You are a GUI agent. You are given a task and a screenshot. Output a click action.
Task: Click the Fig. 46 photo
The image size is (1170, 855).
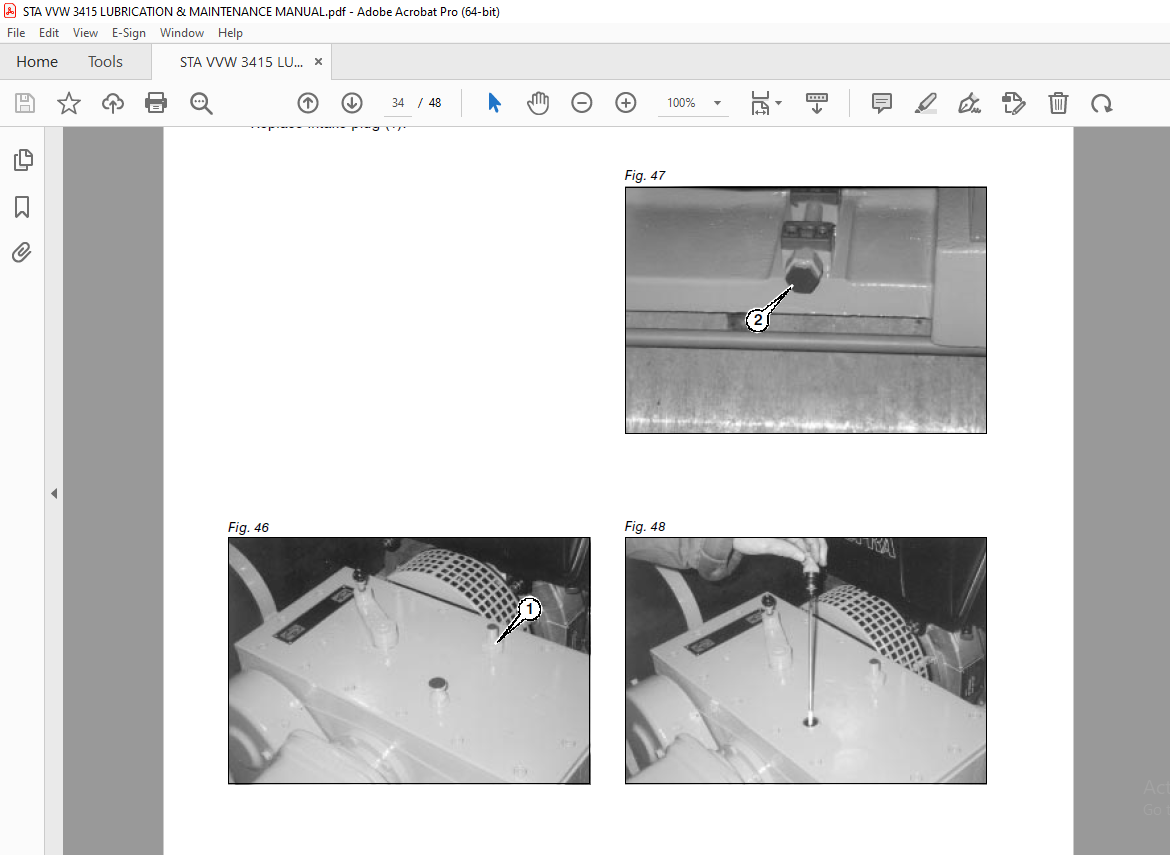[x=409, y=660]
